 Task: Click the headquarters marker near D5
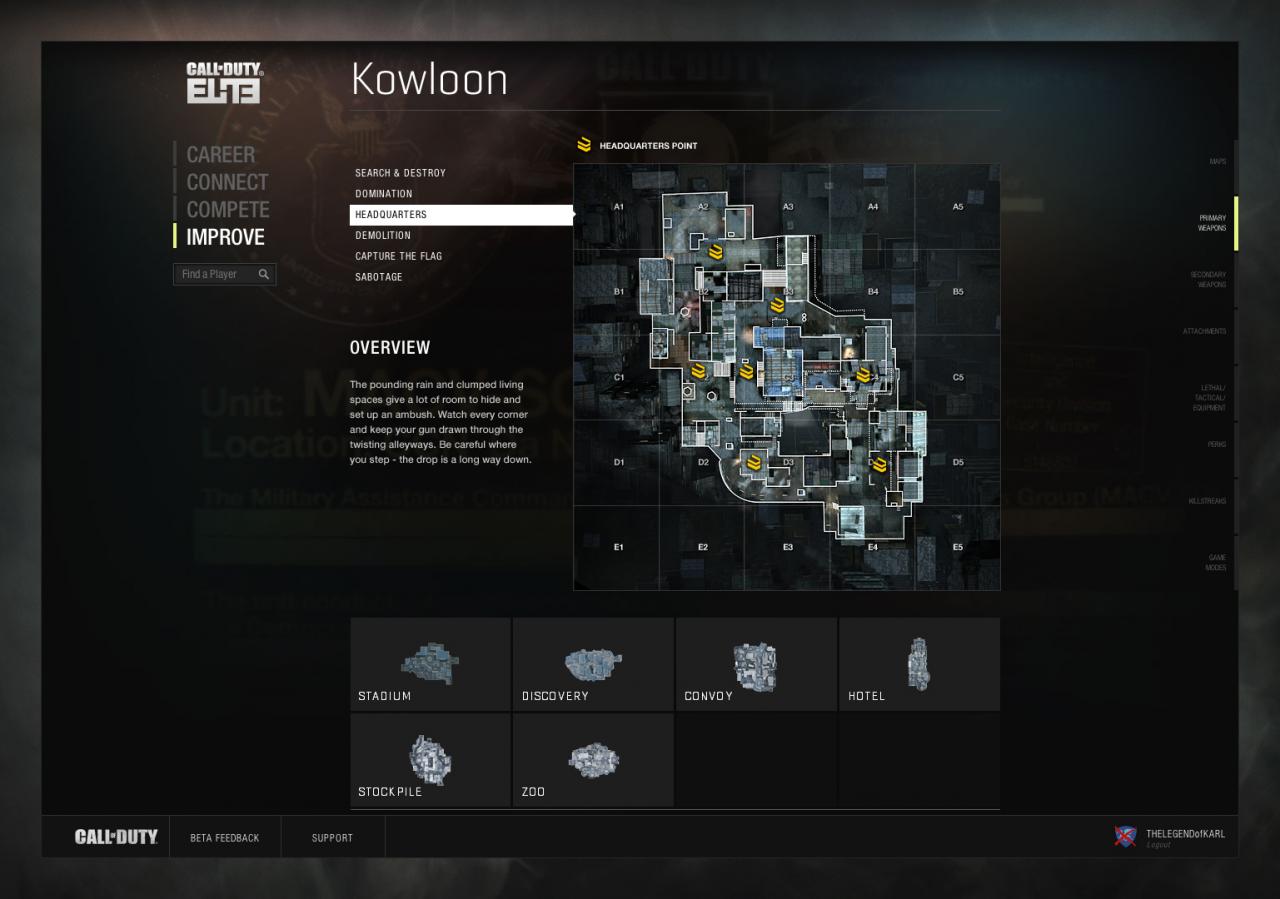click(880, 465)
